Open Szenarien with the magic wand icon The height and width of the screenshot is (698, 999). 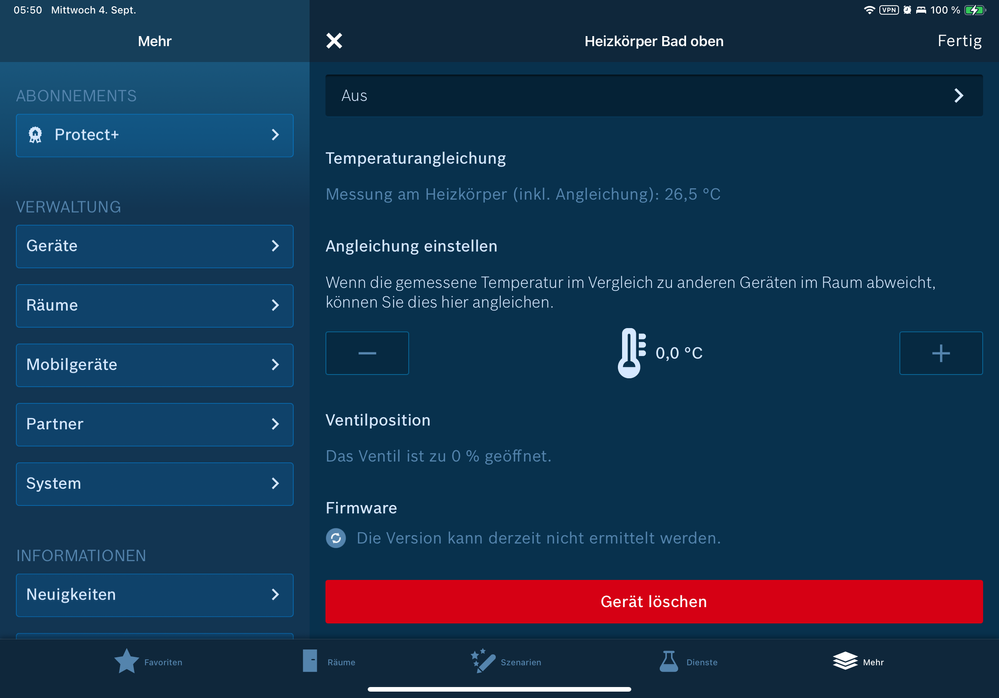pyautogui.click(x=483, y=661)
